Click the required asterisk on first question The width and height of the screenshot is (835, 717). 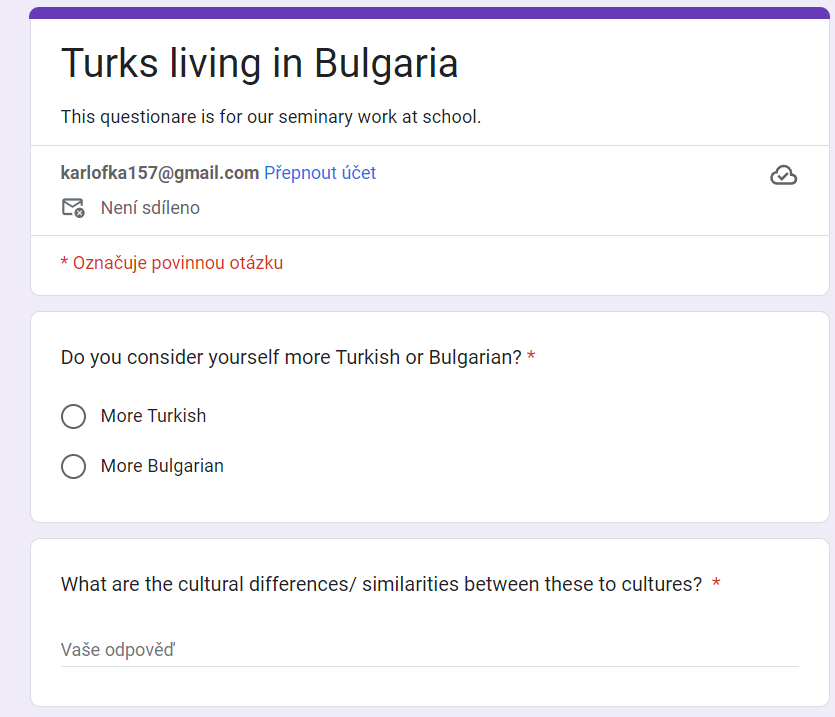tap(531, 356)
